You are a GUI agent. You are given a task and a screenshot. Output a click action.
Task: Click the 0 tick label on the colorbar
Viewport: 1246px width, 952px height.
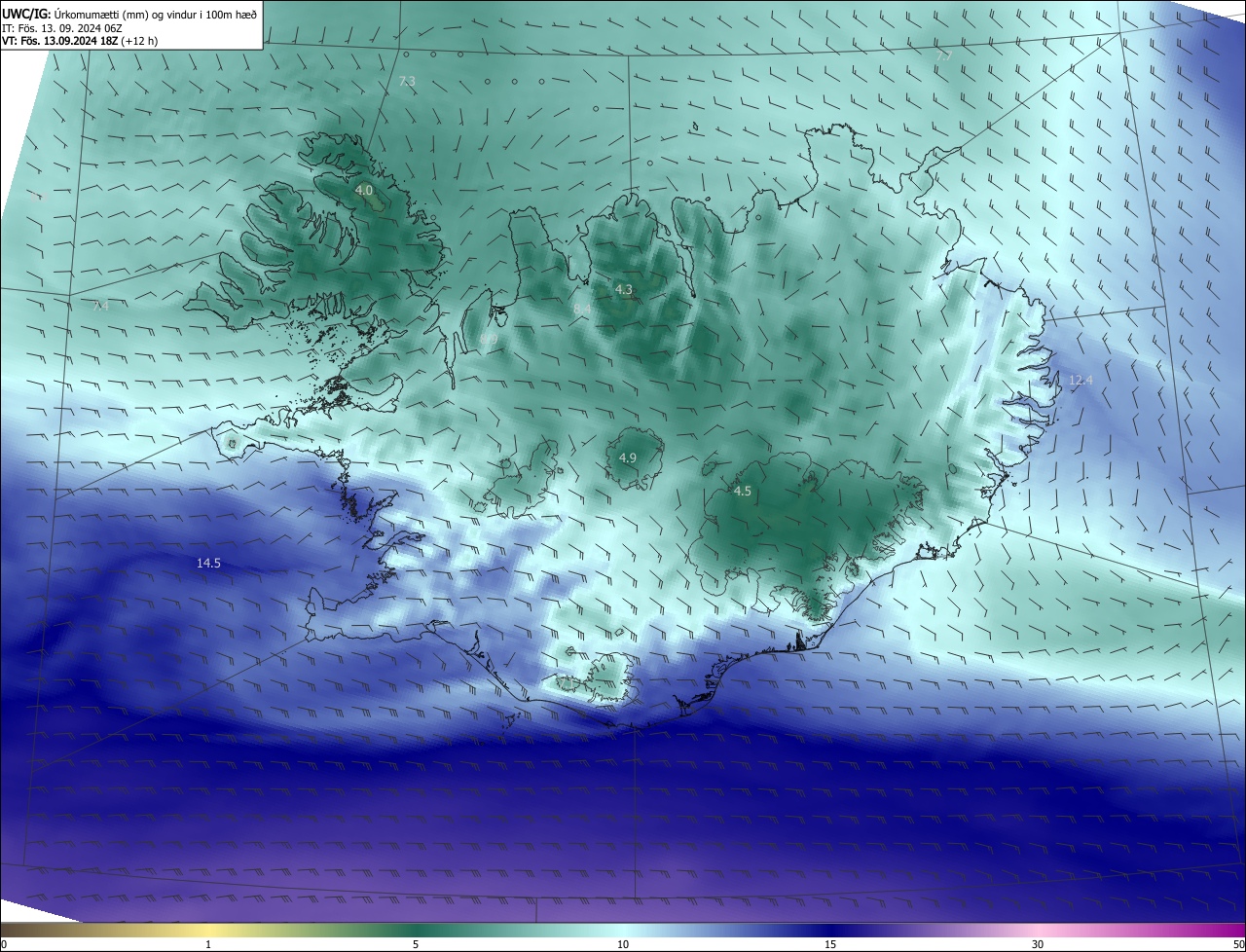[4, 944]
